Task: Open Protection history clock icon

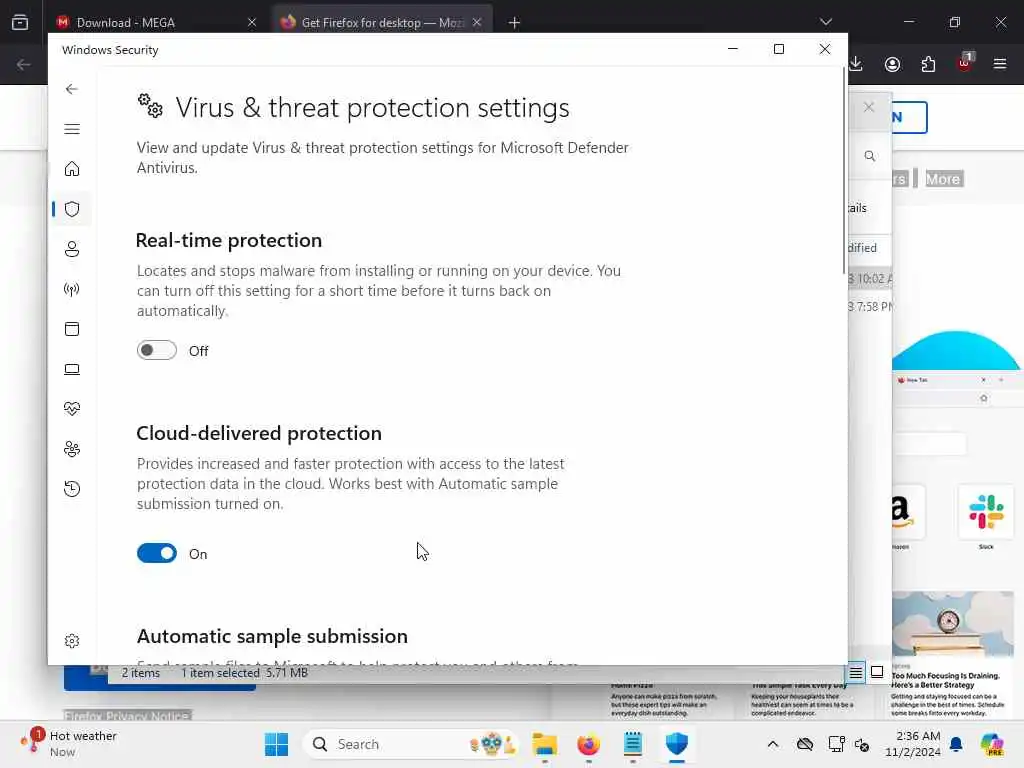Action: pos(72,488)
